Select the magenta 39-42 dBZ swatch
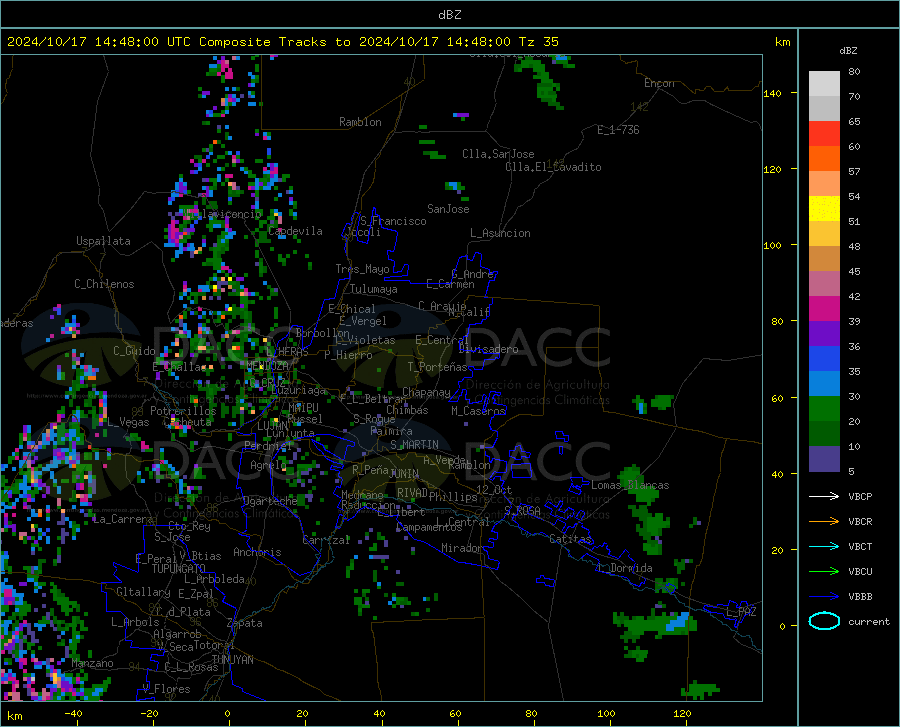900x727 pixels. pos(824,309)
